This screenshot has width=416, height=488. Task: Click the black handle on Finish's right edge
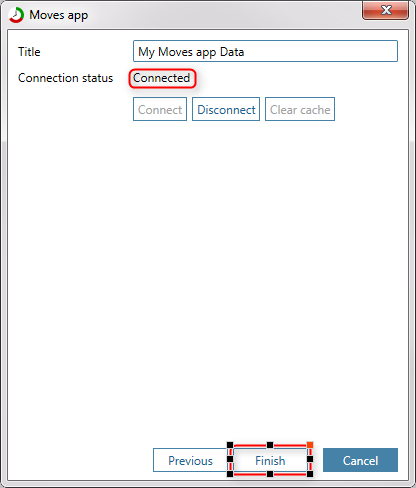310,459
